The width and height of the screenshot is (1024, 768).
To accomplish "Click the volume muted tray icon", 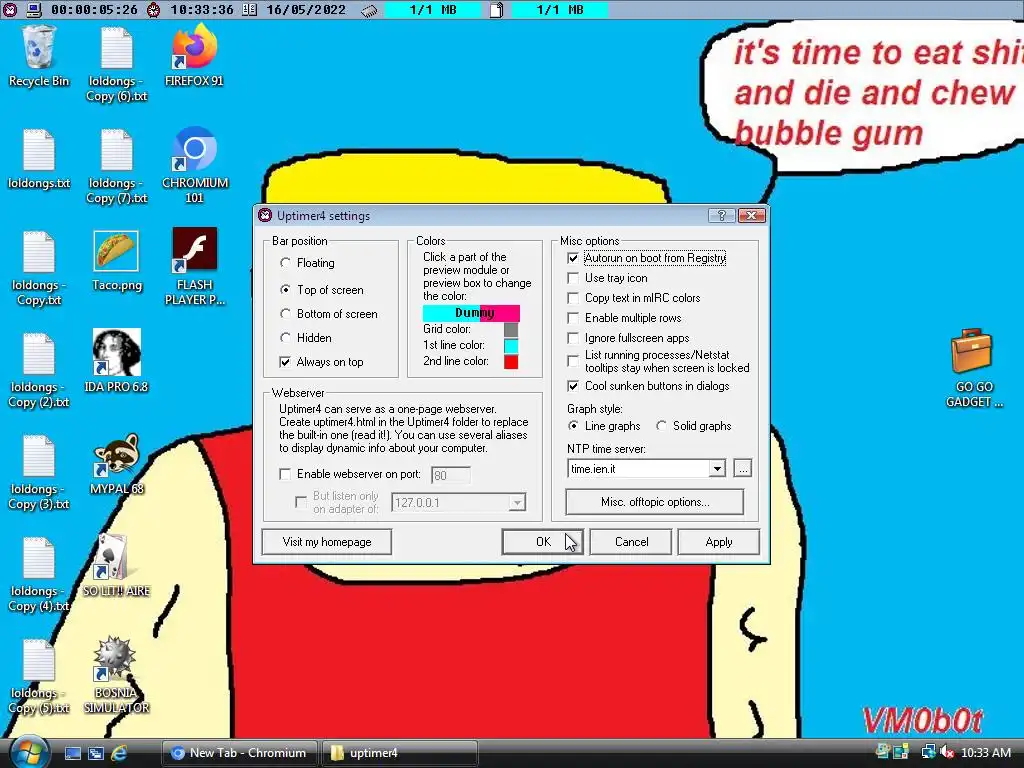I will (946, 752).
